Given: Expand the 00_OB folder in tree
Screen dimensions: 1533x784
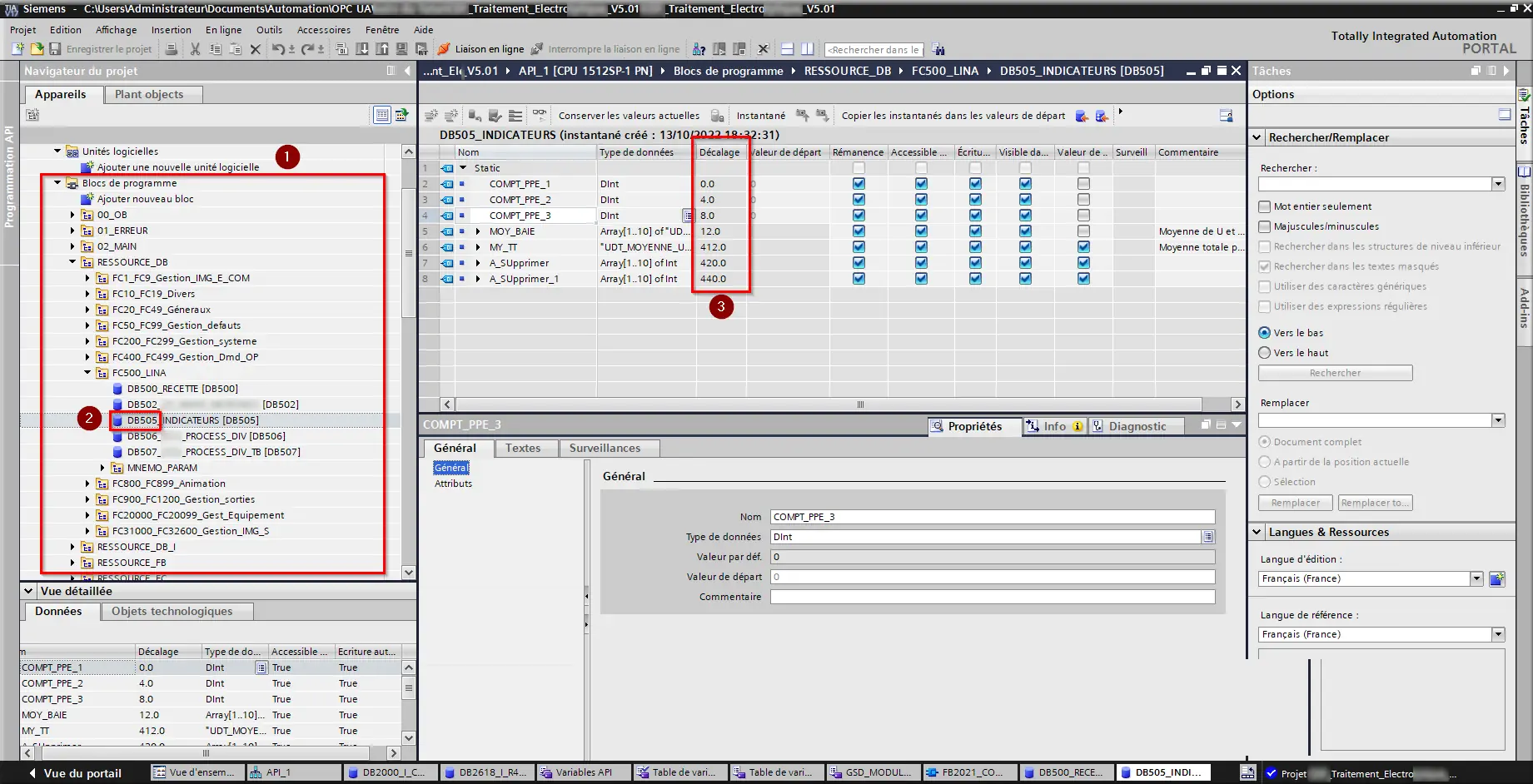Looking at the screenshot, I should coord(72,215).
